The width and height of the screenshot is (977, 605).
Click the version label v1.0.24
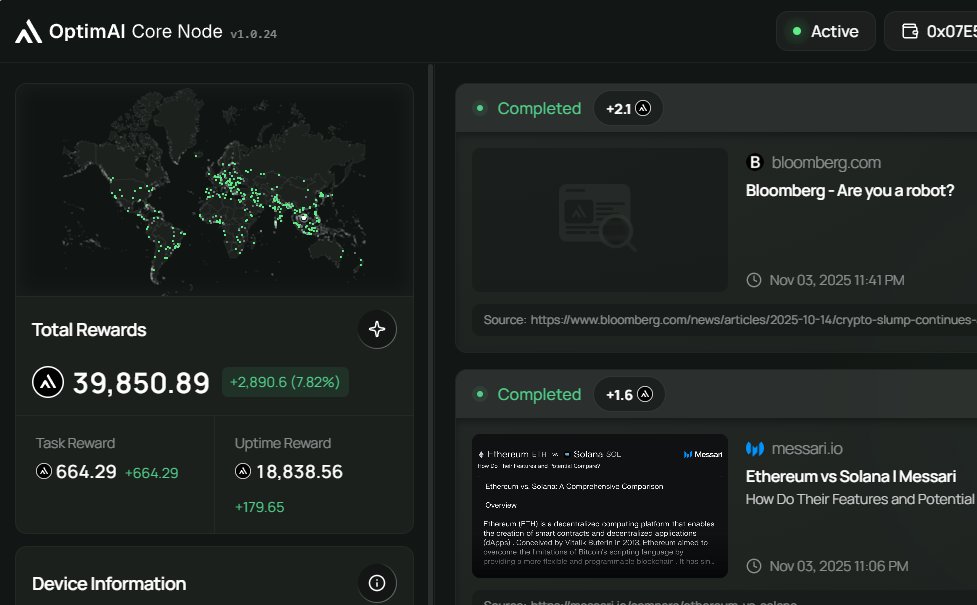point(254,34)
